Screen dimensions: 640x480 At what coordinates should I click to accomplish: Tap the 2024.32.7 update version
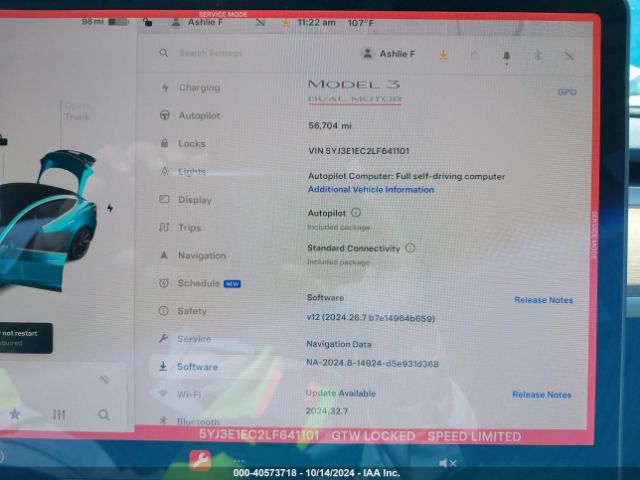click(327, 411)
